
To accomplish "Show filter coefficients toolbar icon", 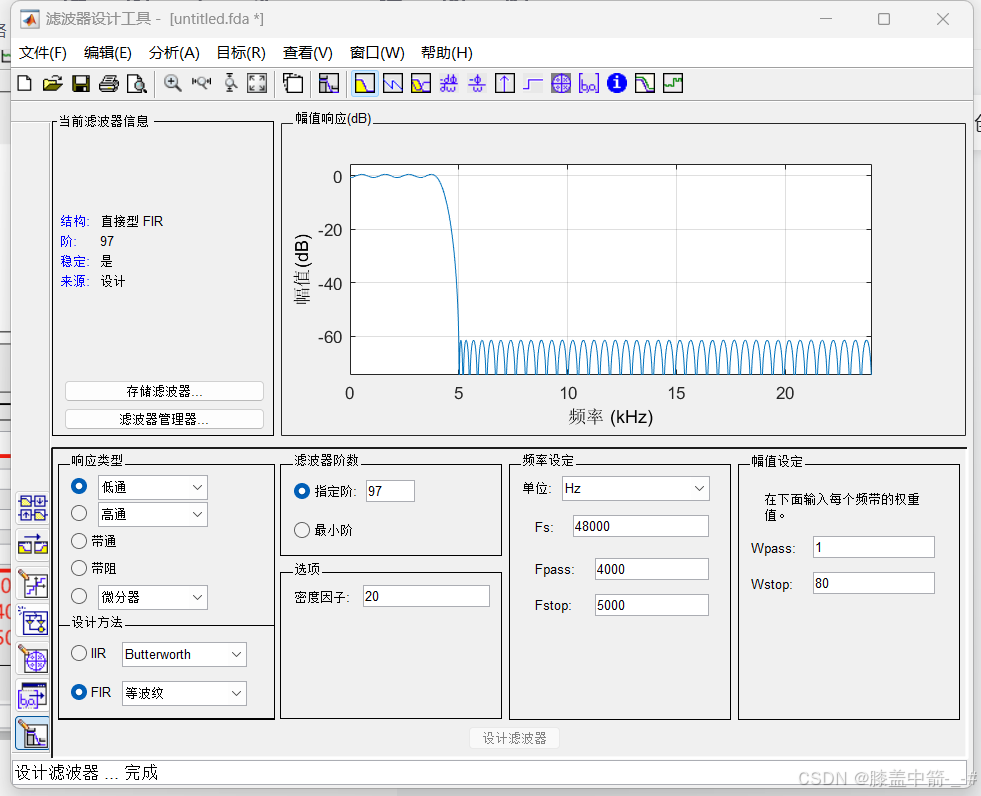I will click(589, 84).
